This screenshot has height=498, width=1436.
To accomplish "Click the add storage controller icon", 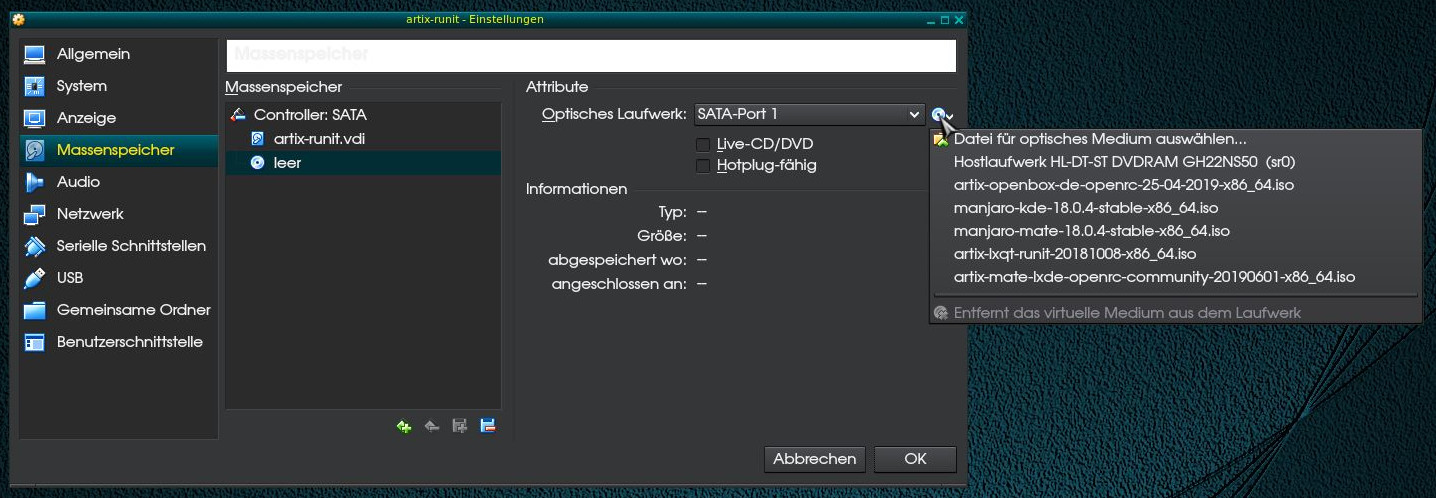I will tap(404, 426).
